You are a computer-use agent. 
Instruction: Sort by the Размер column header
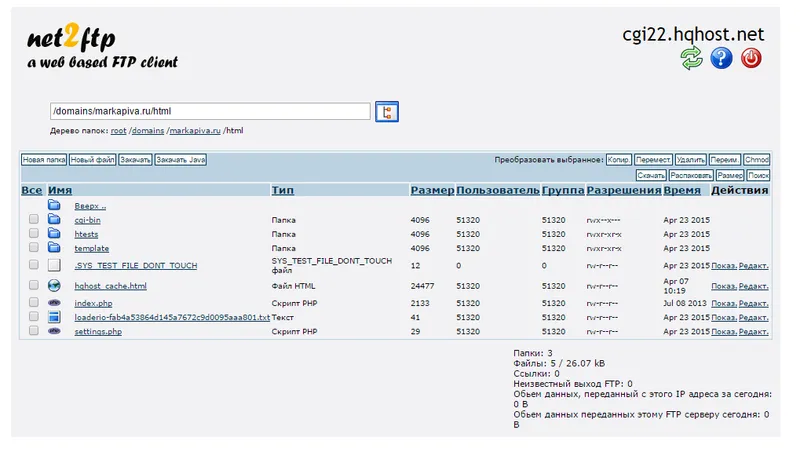click(x=432, y=190)
